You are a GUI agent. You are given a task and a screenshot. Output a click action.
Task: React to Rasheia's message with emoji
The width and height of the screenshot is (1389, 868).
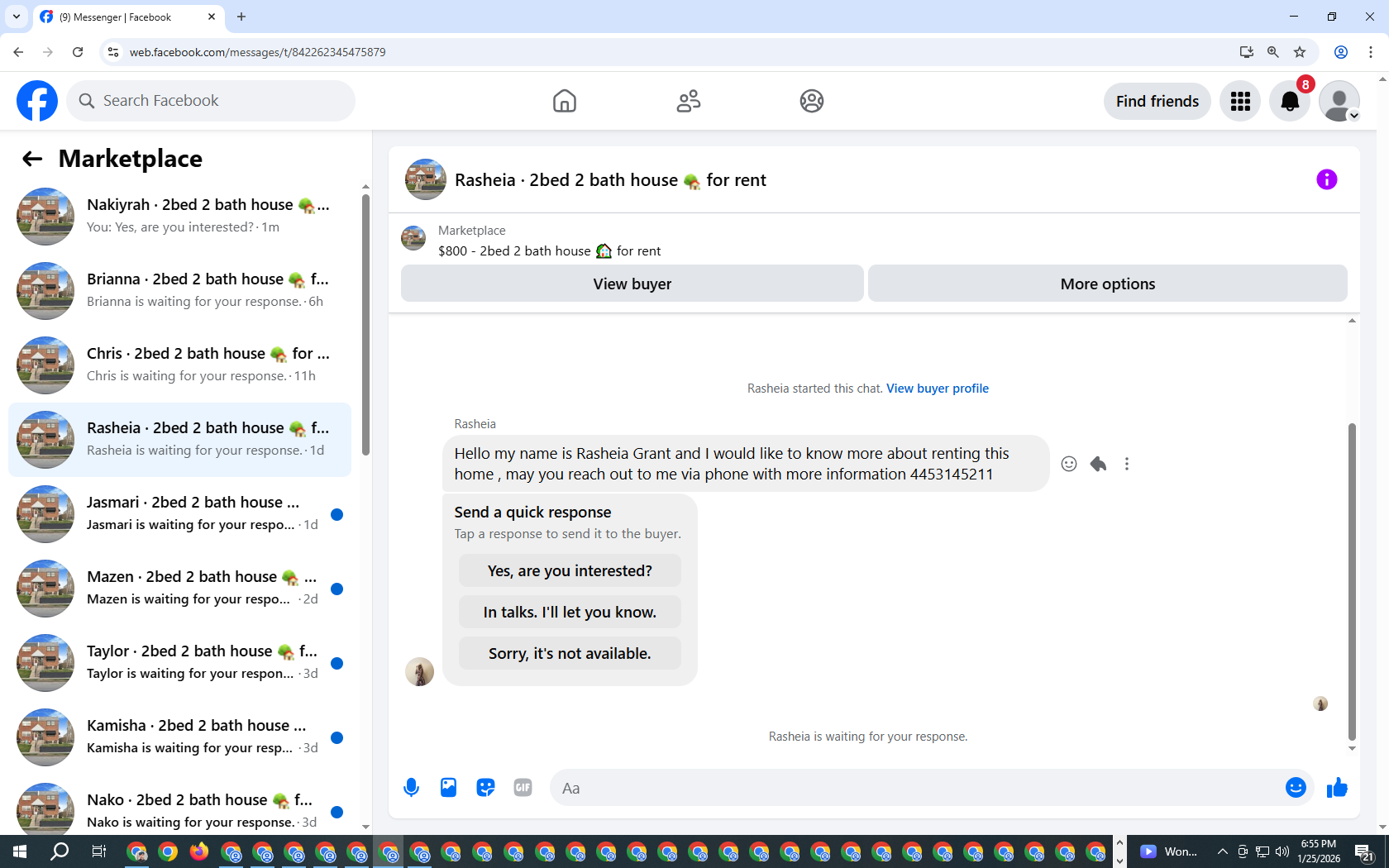click(1069, 464)
